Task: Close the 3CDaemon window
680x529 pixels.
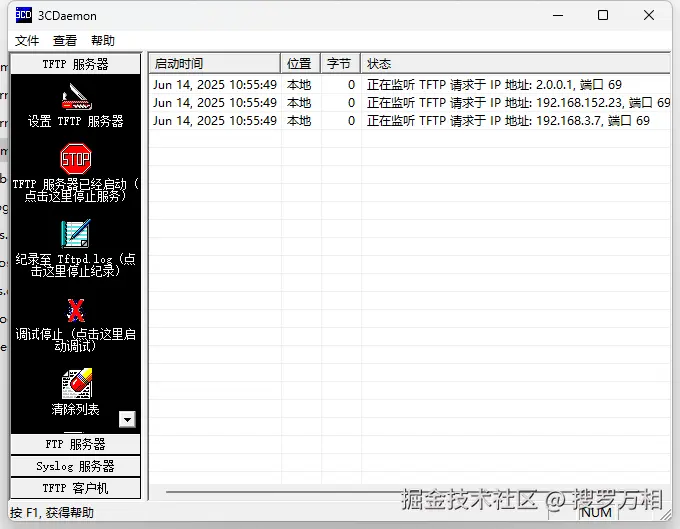Action: click(x=649, y=16)
